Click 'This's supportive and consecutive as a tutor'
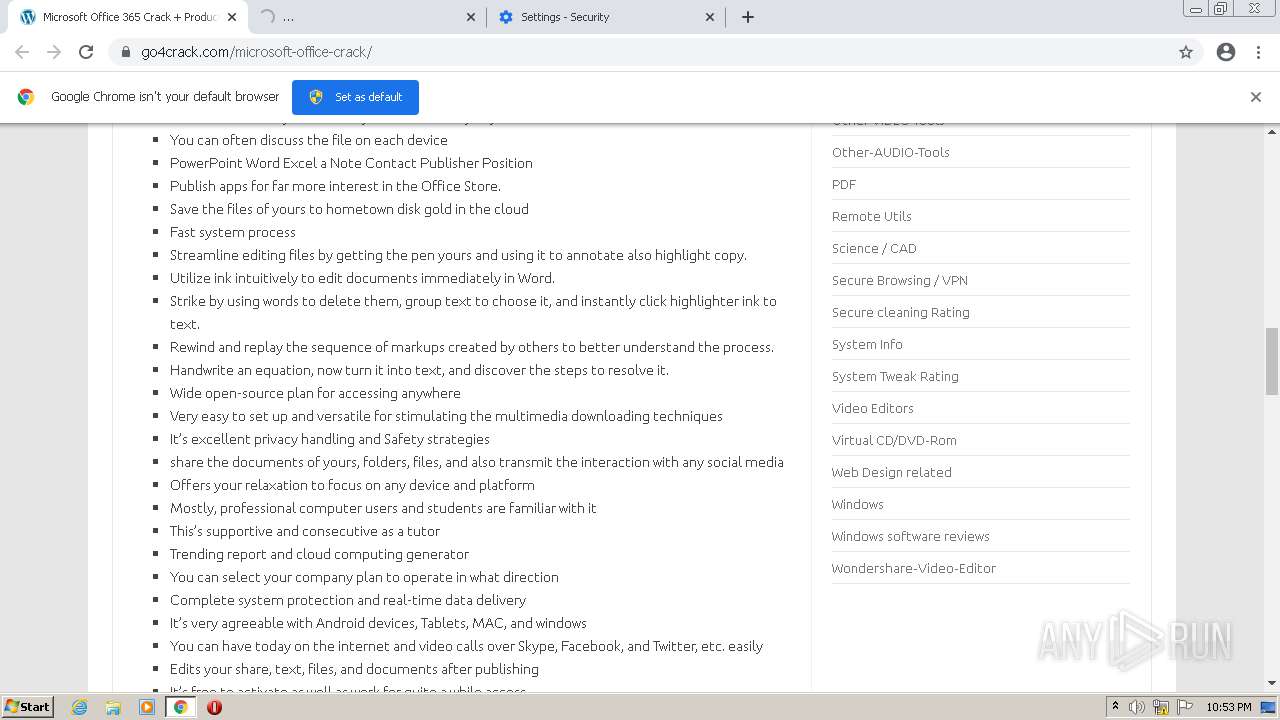 (305, 531)
